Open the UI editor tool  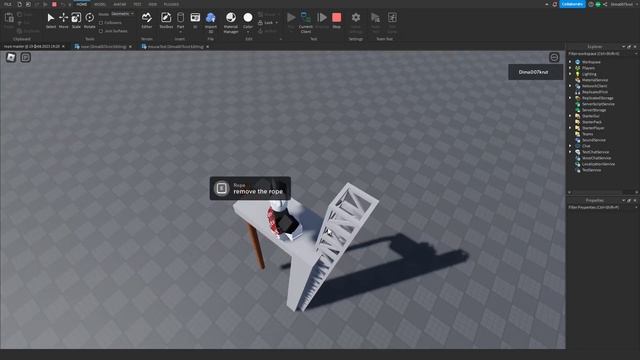(x=195, y=20)
